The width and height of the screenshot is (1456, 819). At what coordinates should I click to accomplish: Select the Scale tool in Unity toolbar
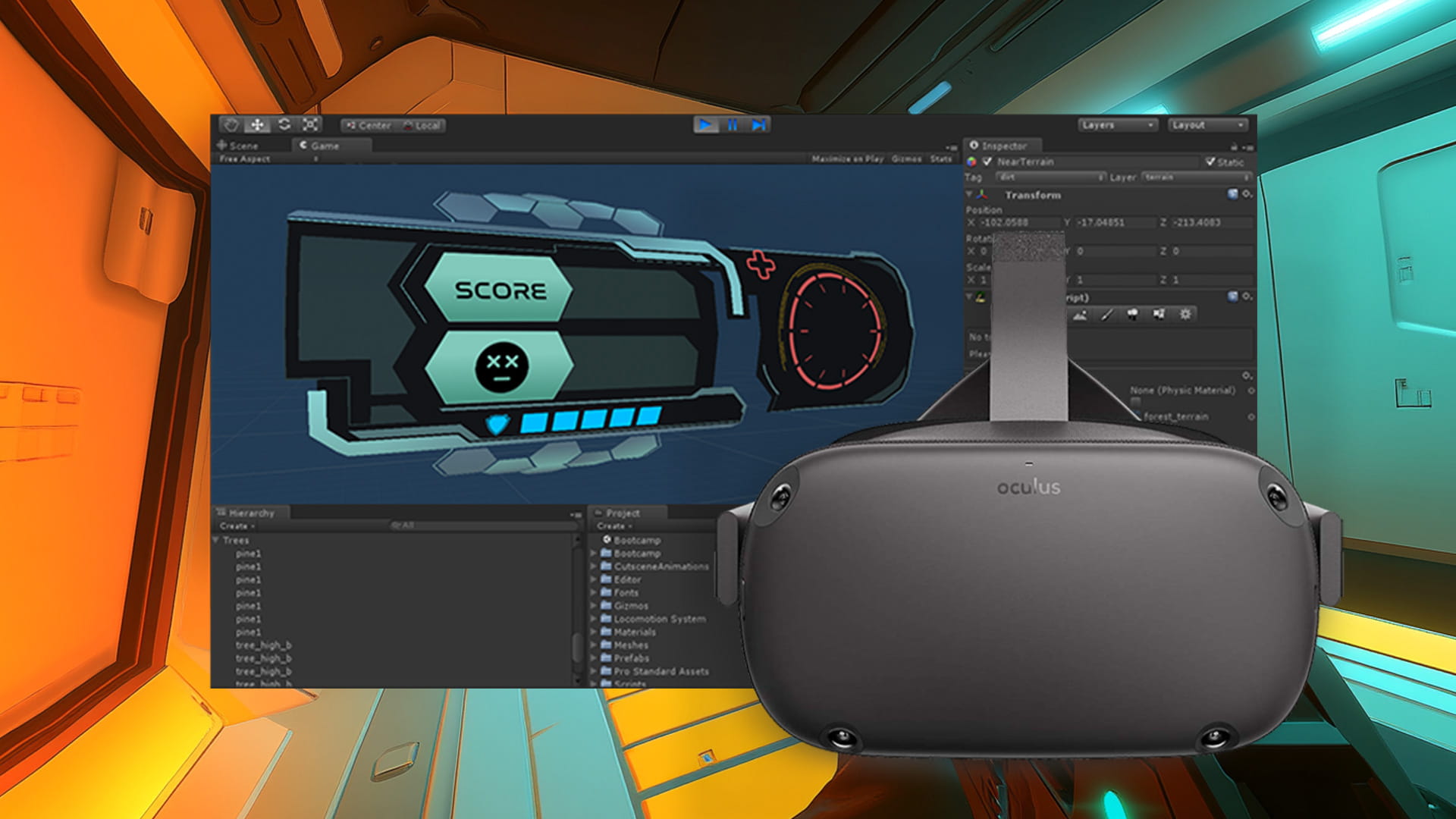[x=311, y=125]
